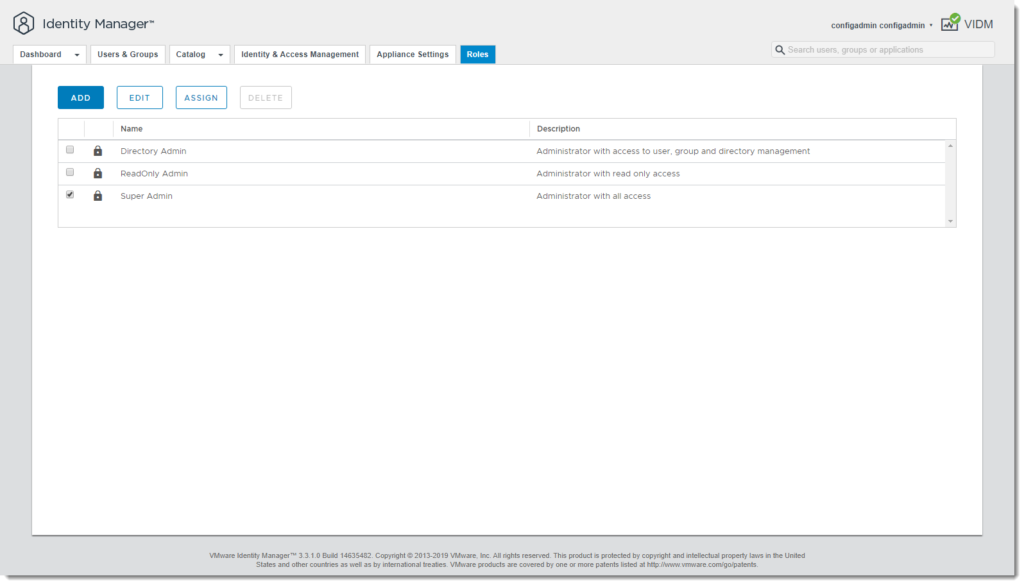Image resolution: width=1024 pixels, height=585 pixels.
Task: Click the role list scroll-down arrow
Action: 950,221
